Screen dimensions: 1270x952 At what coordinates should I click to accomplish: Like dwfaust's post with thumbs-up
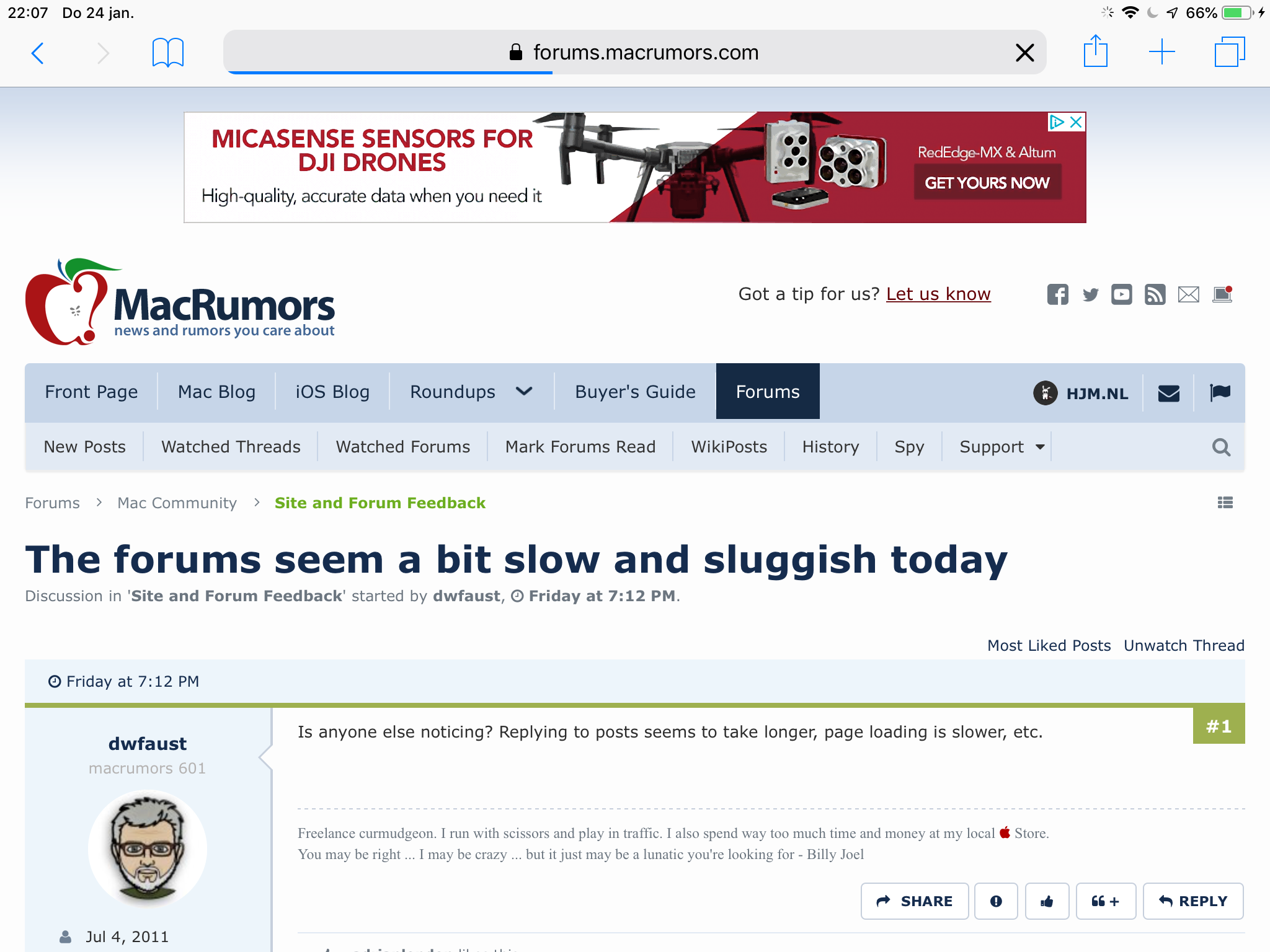(1047, 901)
